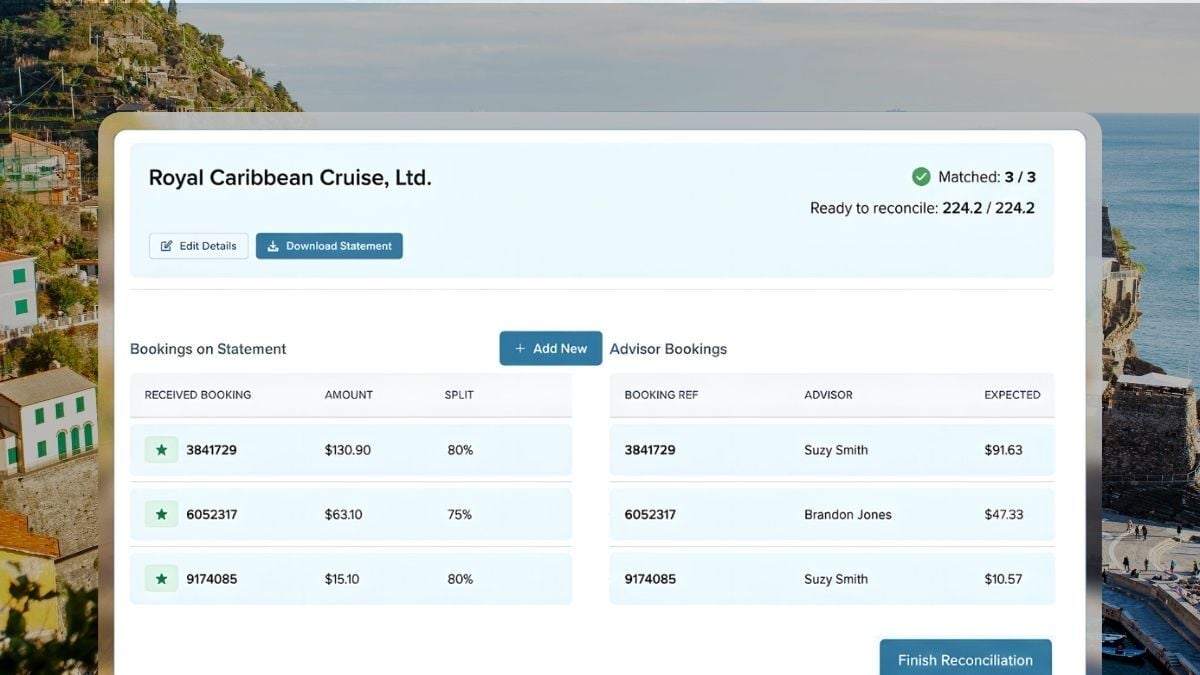Click the green matched checkmark icon
The width and height of the screenshot is (1200, 675).
(x=921, y=177)
